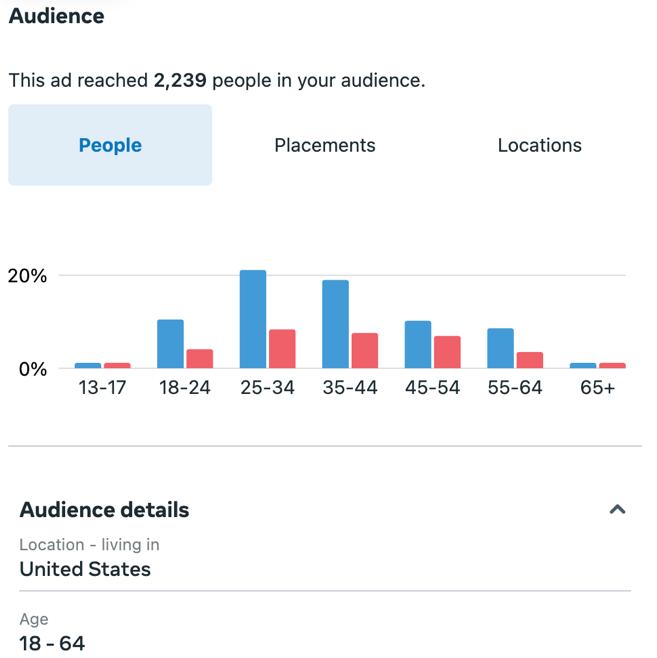The image size is (657, 658).
Task: Pick the blue 45-54 age bar
Action: pos(418,344)
